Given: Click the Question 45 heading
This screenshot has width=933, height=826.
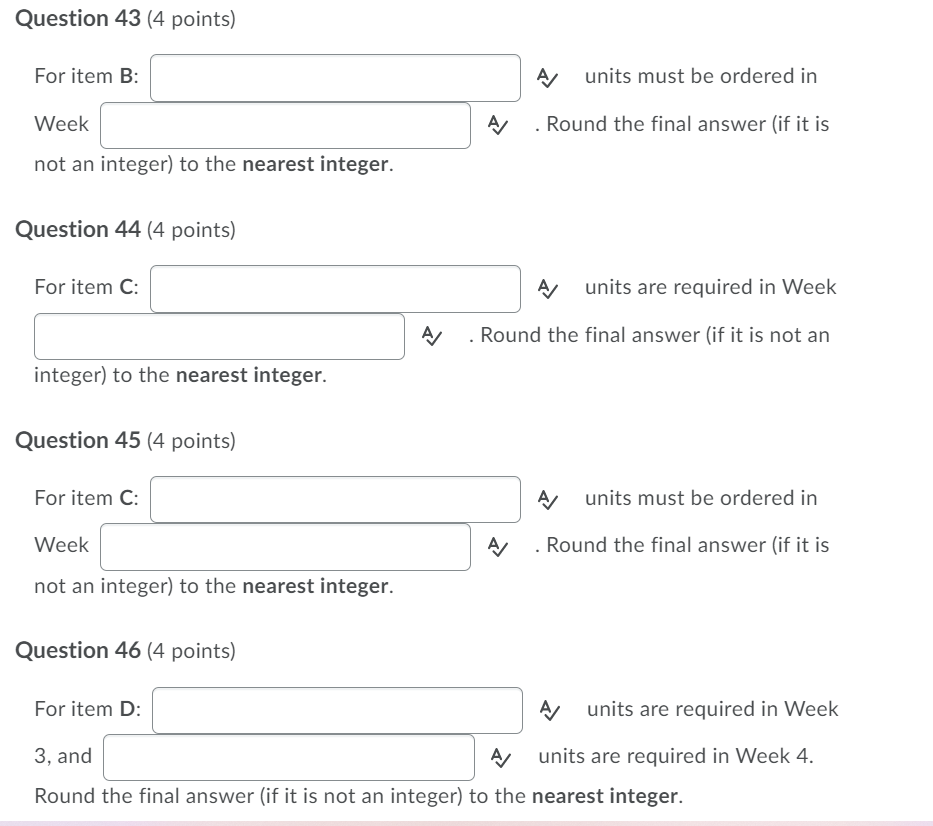Looking at the screenshot, I should point(79,439).
